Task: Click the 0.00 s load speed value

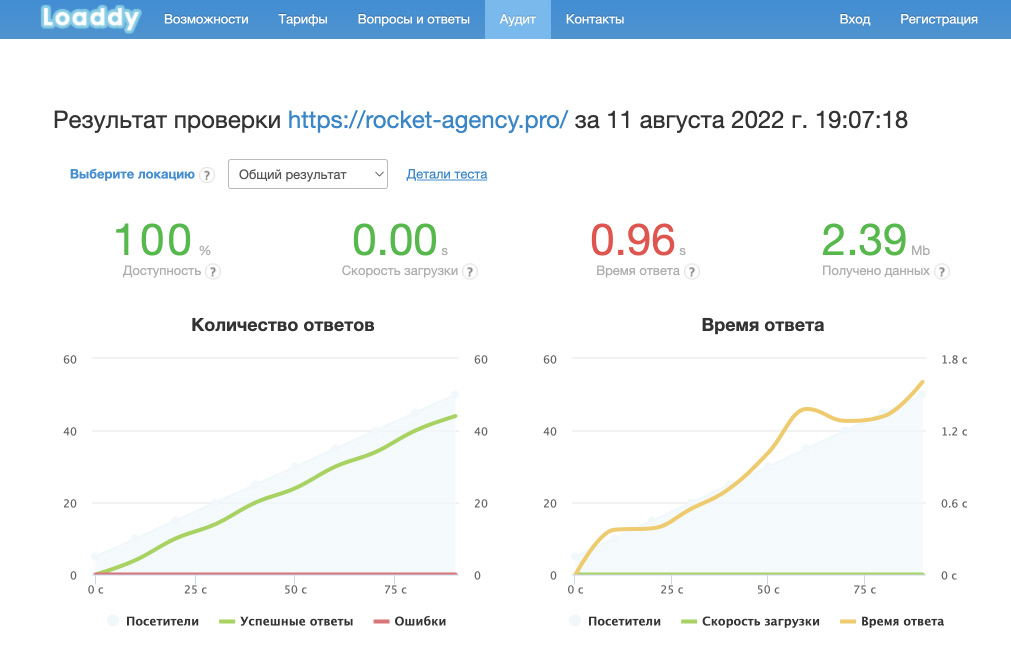Action: [400, 240]
